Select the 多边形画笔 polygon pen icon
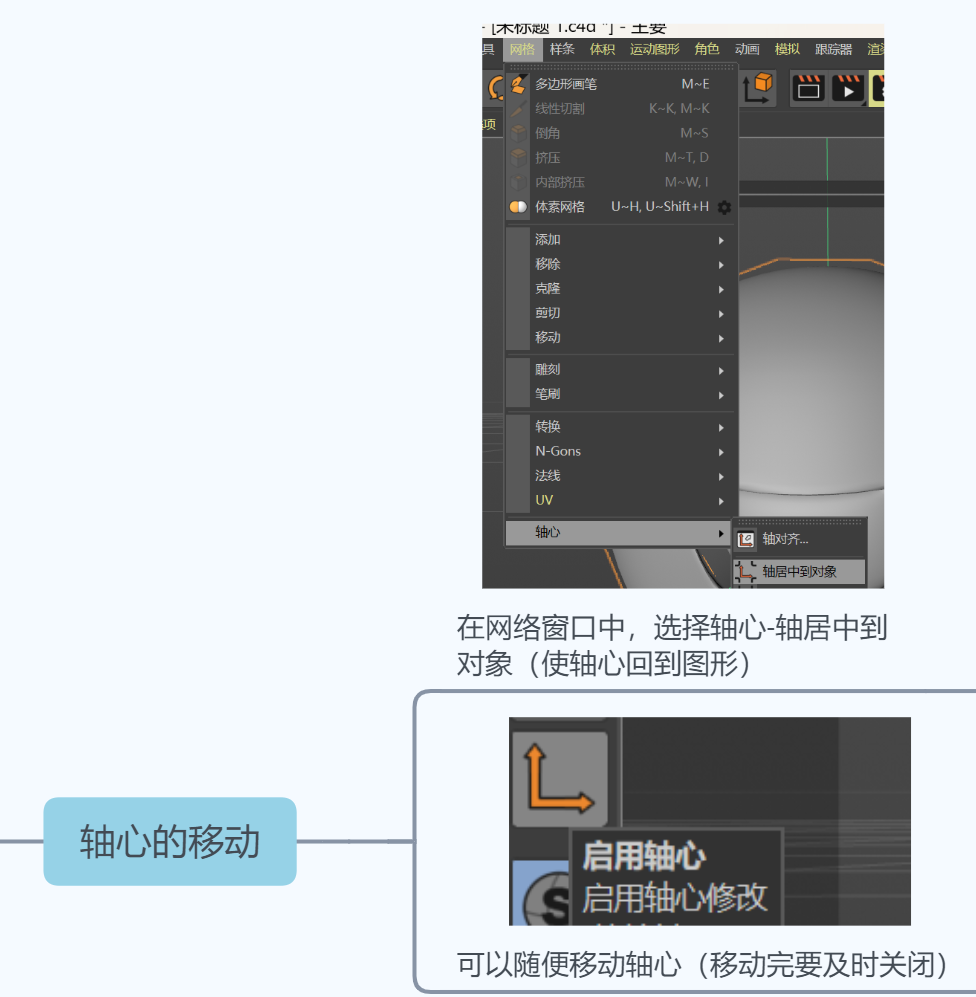The width and height of the screenshot is (976, 997). pyautogui.click(x=518, y=84)
